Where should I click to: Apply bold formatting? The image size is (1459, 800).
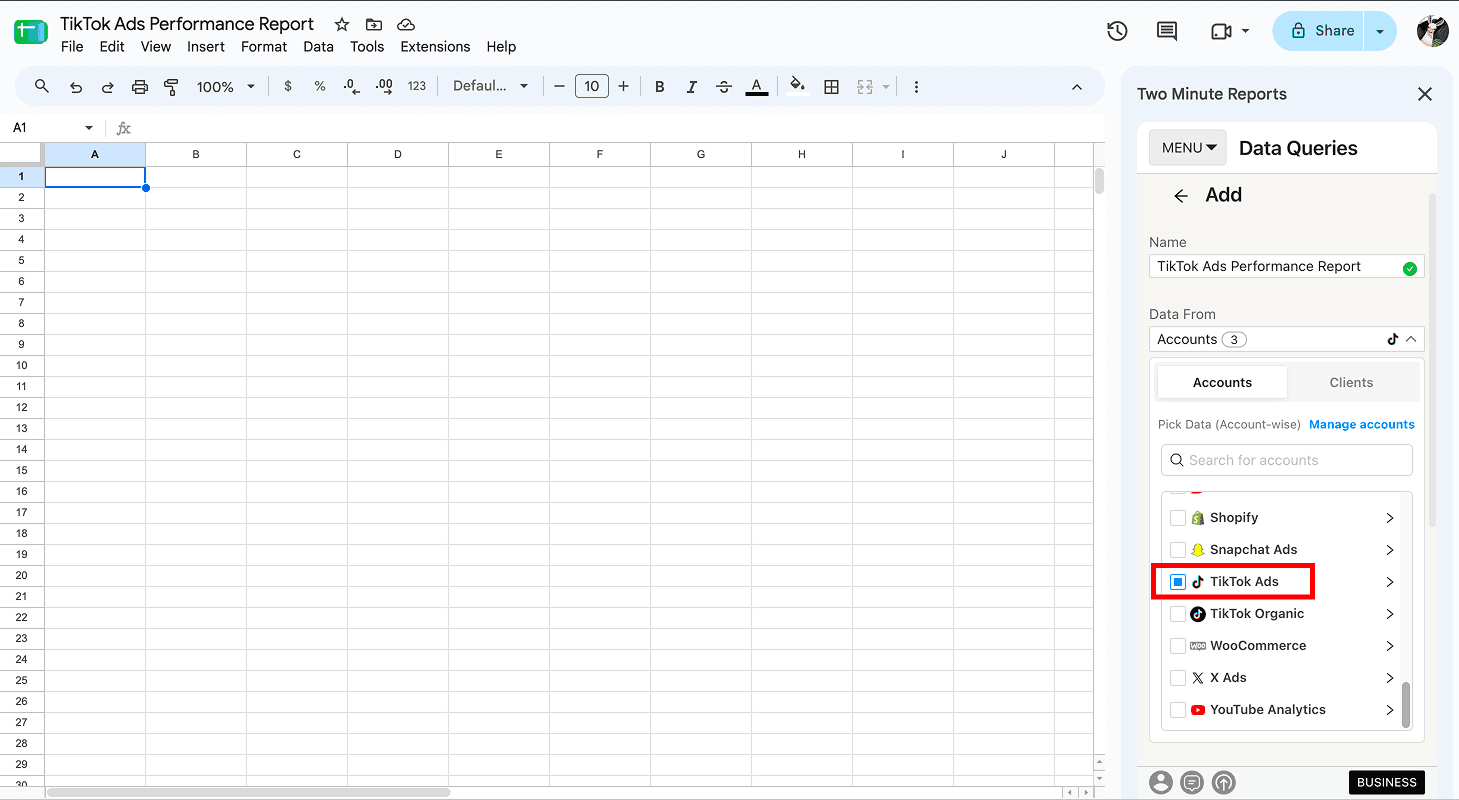pos(660,87)
